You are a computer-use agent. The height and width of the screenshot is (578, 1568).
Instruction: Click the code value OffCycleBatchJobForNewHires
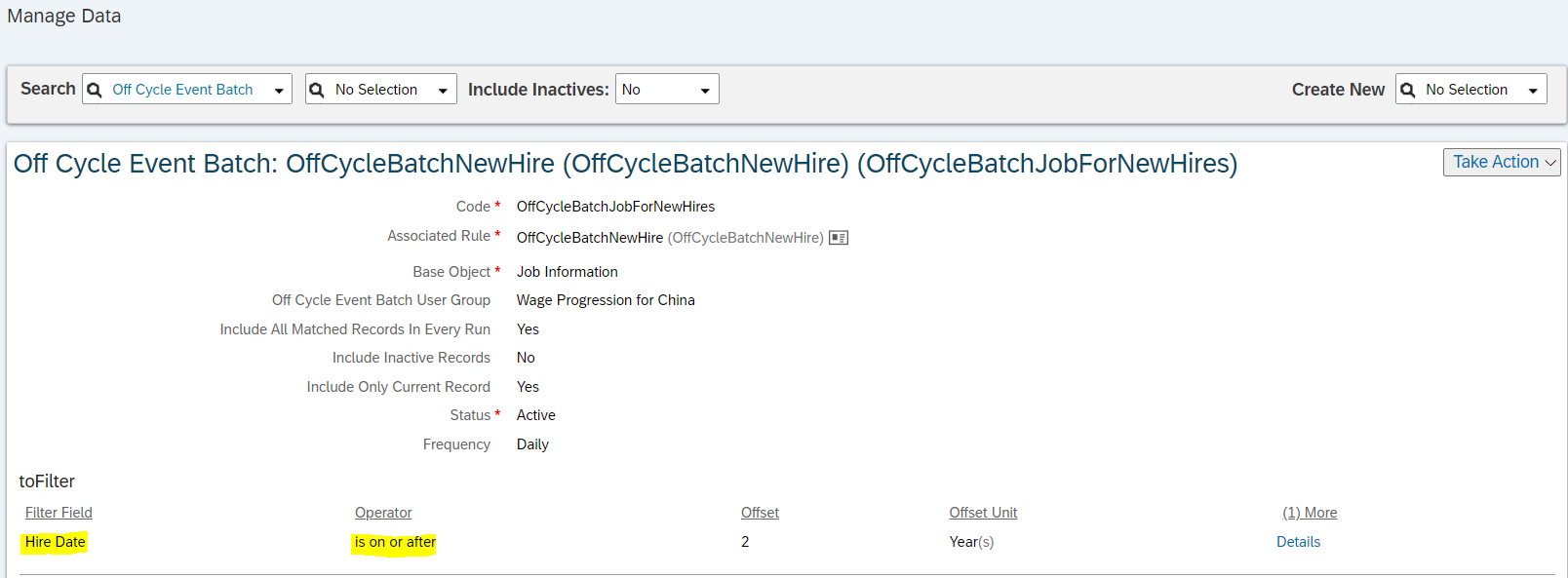coord(615,207)
